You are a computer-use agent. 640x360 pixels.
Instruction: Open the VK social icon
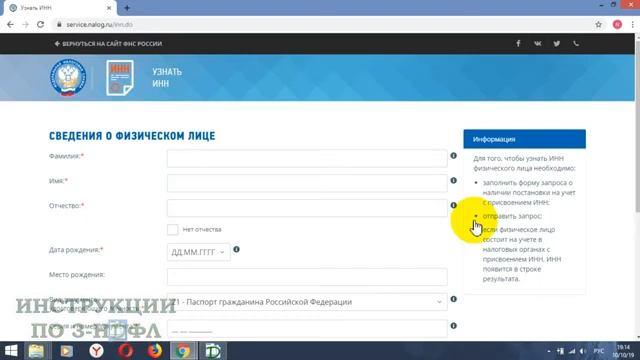tap(538, 43)
